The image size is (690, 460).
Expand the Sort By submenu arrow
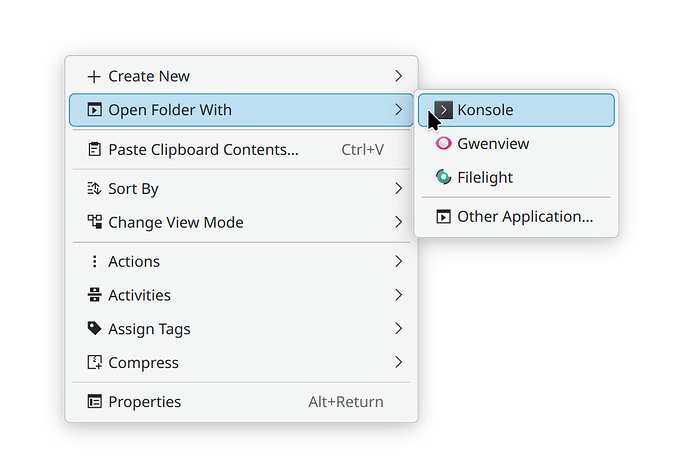coord(398,188)
